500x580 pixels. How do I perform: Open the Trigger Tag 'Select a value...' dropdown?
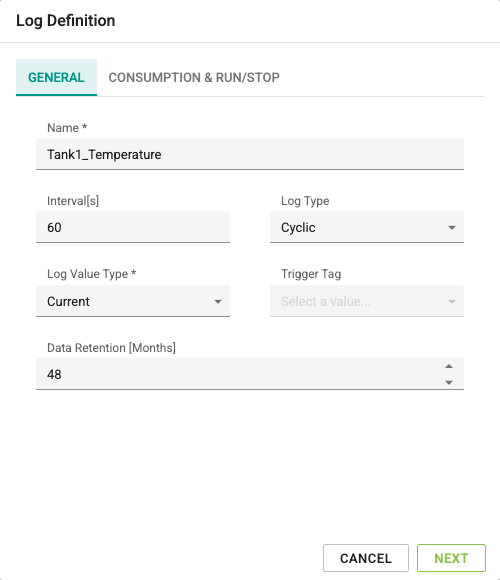366,301
